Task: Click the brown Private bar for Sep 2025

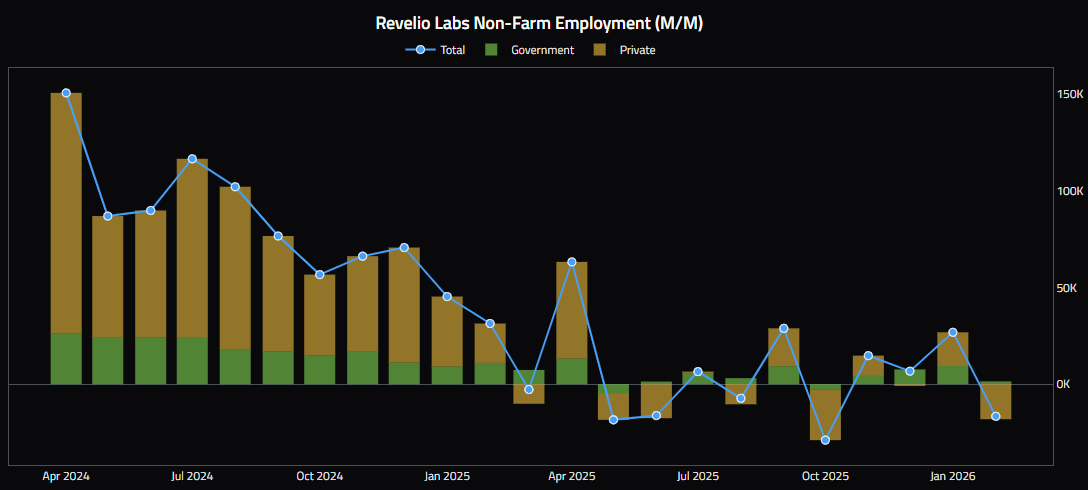Action: [783, 347]
